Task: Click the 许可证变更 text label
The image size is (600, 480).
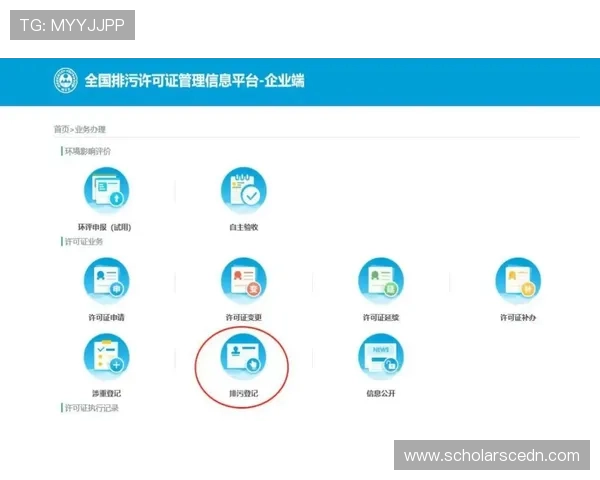Action: (244, 317)
